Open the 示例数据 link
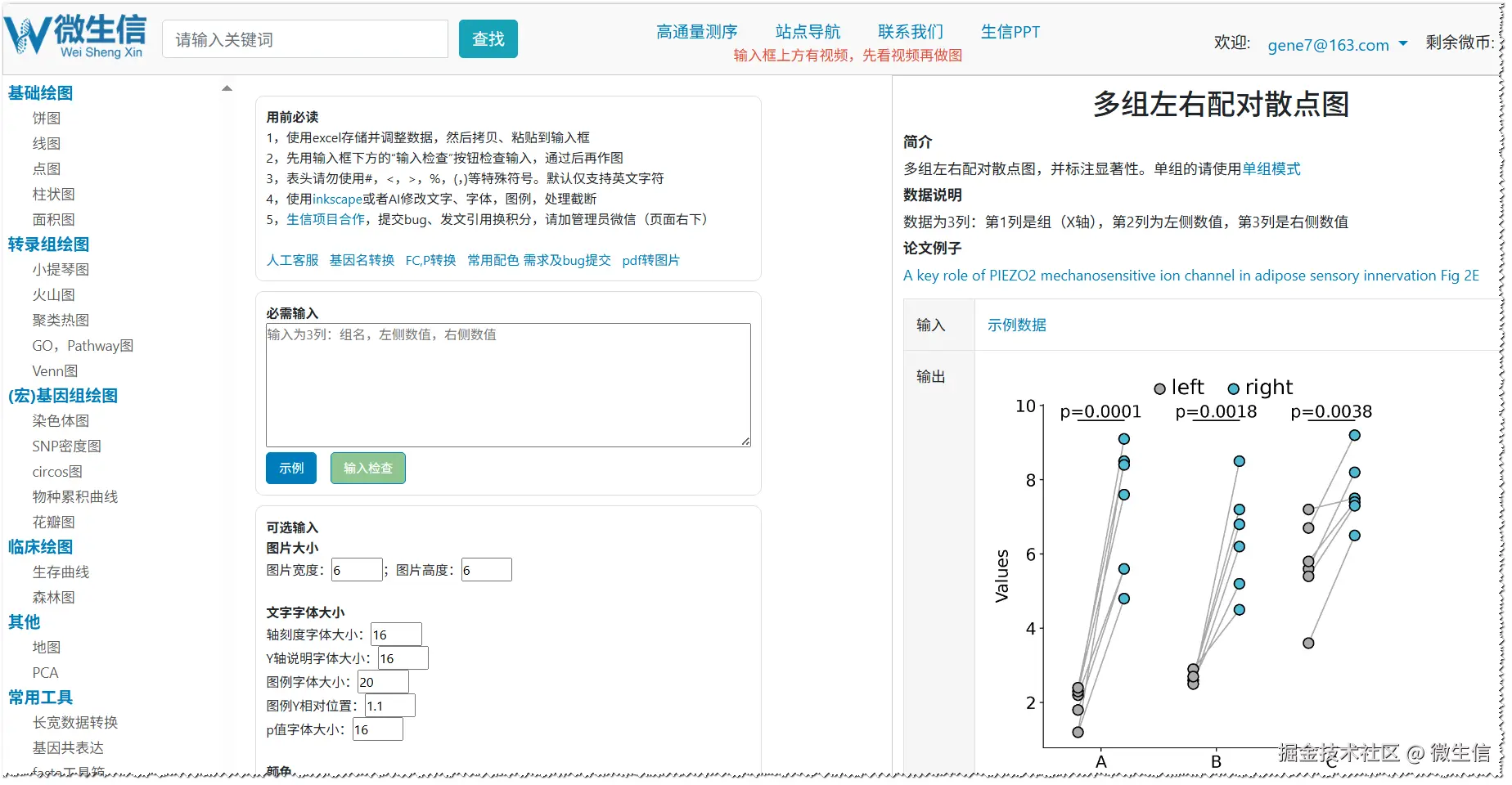The image size is (1512, 785). [1017, 325]
